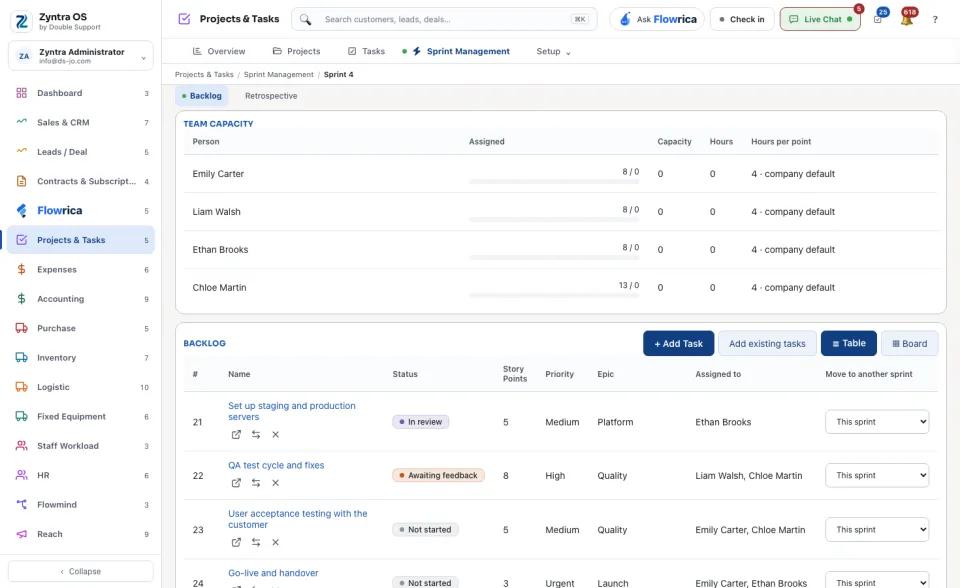Screen dimensions: 960x588
Task: Open Purchase truck icon in sidebar
Action: click(21, 328)
